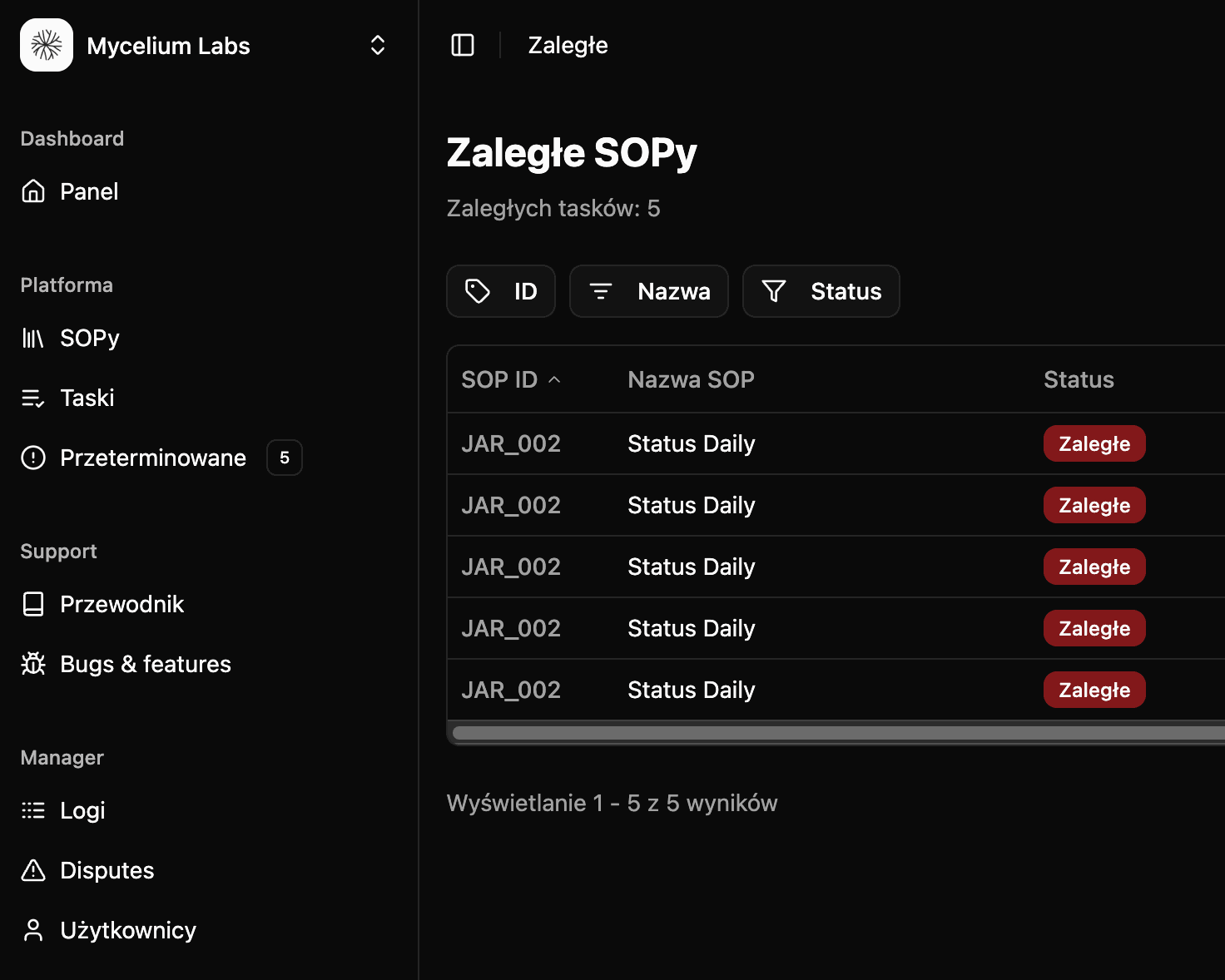The image size is (1225, 980).
Task: Click the warning triangle icon beside Disputes
Action: tap(33, 870)
